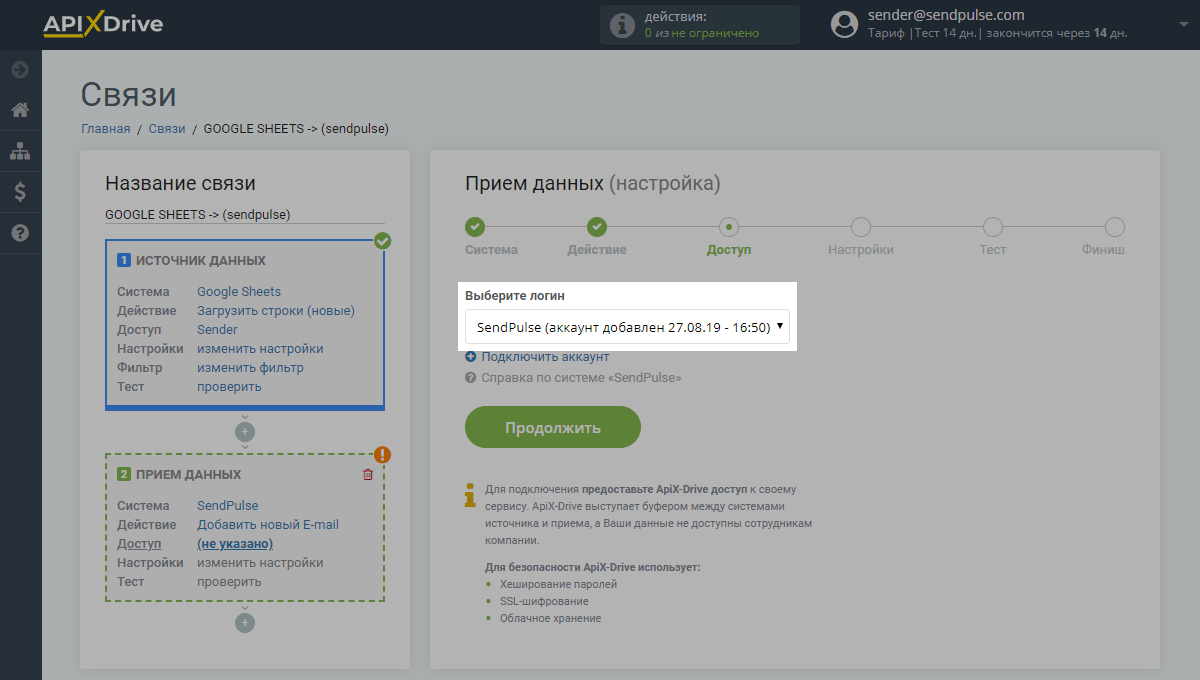Screen dimensions: 1200x680
Task: Open Sender access link
Action: click(217, 330)
